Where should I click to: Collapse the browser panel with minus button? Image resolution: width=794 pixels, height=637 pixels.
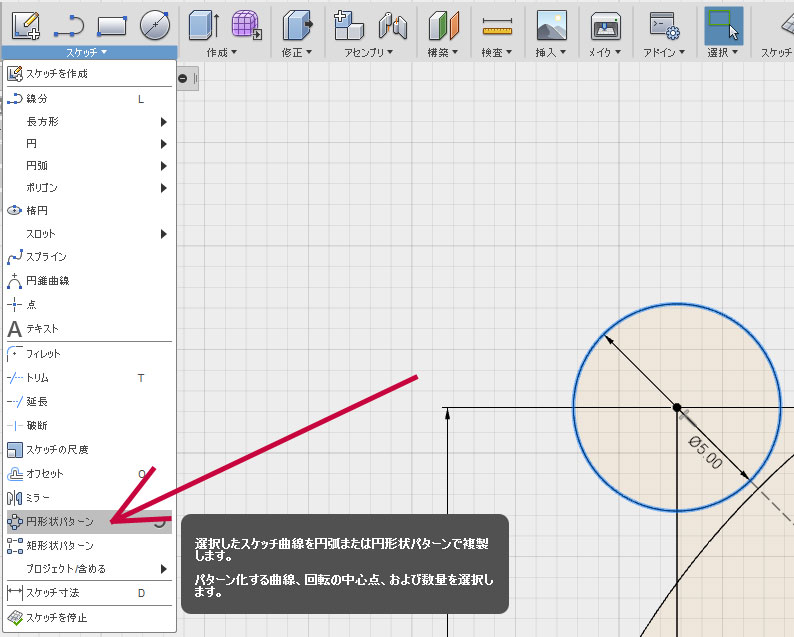click(x=183, y=78)
